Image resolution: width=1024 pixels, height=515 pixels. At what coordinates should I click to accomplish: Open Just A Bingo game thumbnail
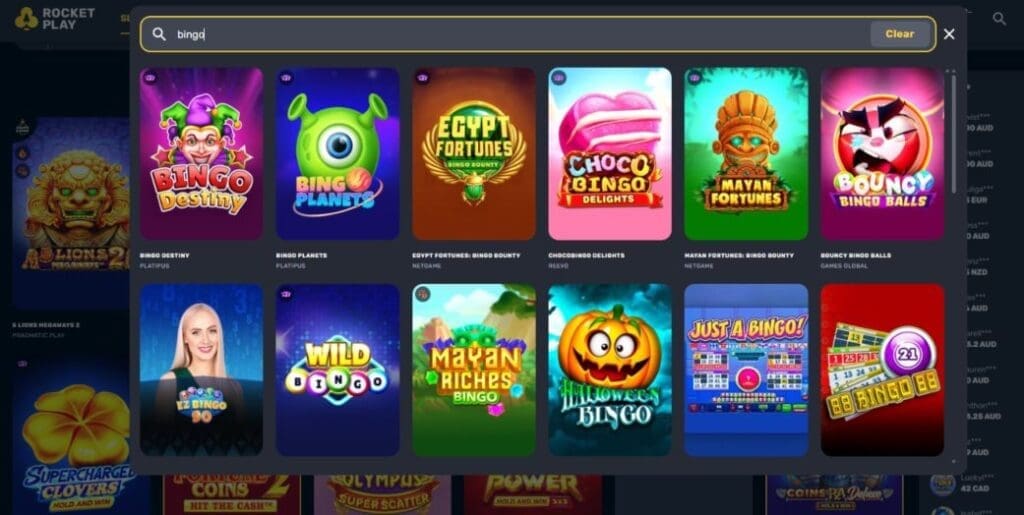click(746, 369)
